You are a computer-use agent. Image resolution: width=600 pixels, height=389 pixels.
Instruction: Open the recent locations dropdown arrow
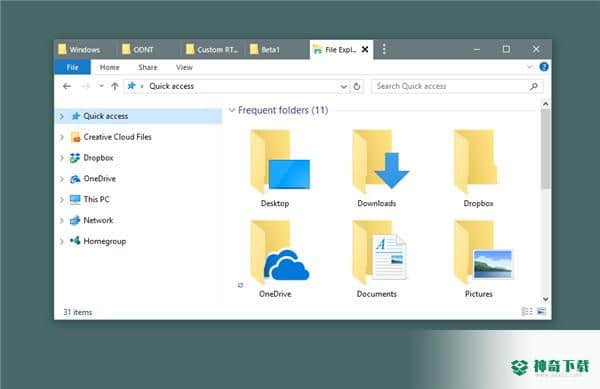(x=101, y=86)
